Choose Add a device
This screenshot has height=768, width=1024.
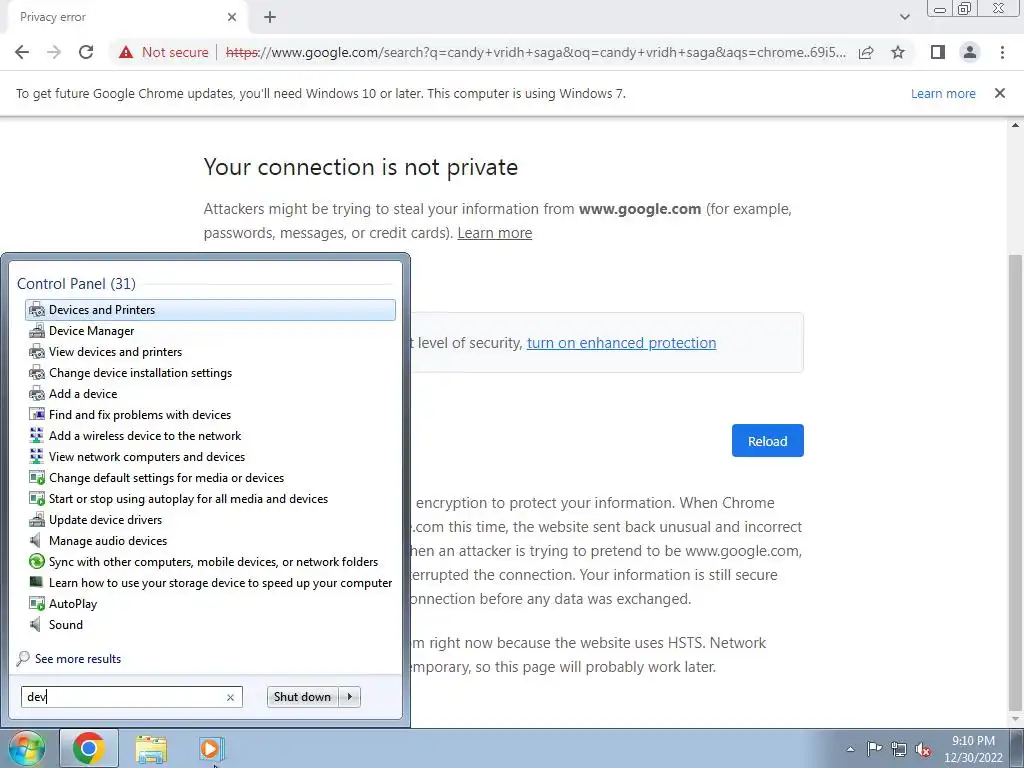click(210, 394)
